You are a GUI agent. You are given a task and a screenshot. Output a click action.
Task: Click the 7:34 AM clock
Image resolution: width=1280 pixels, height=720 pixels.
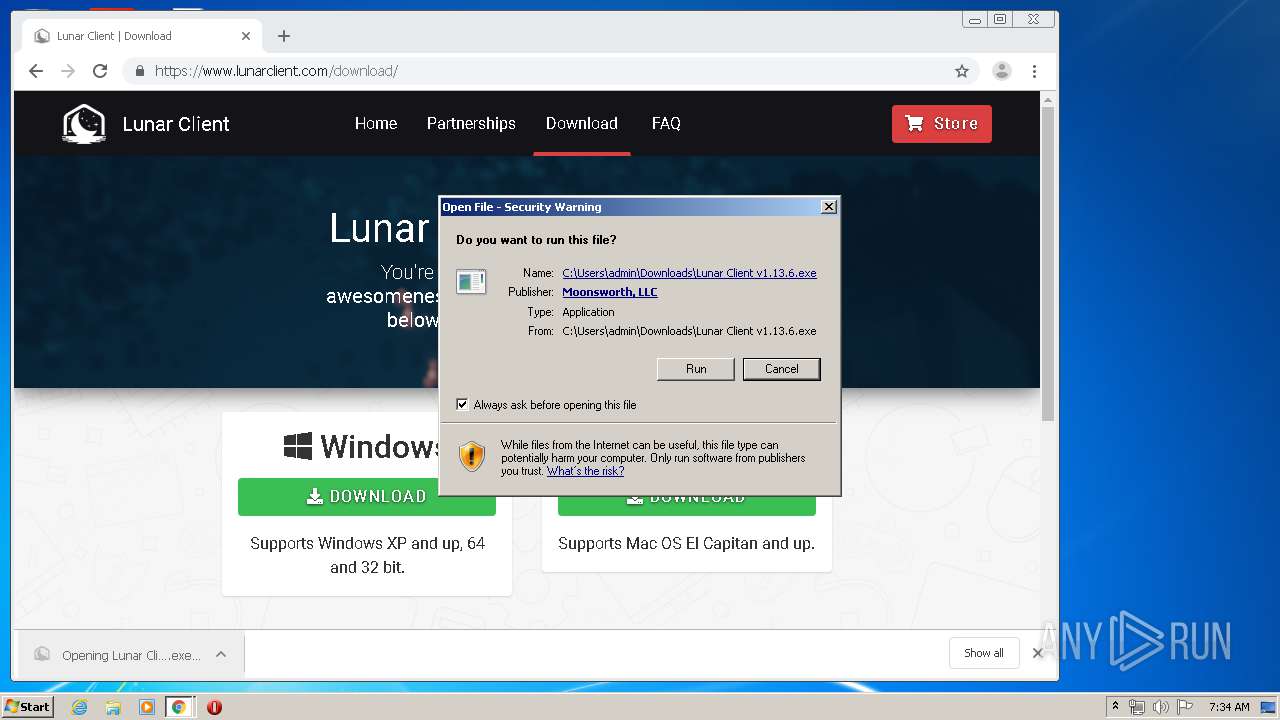(x=1229, y=707)
